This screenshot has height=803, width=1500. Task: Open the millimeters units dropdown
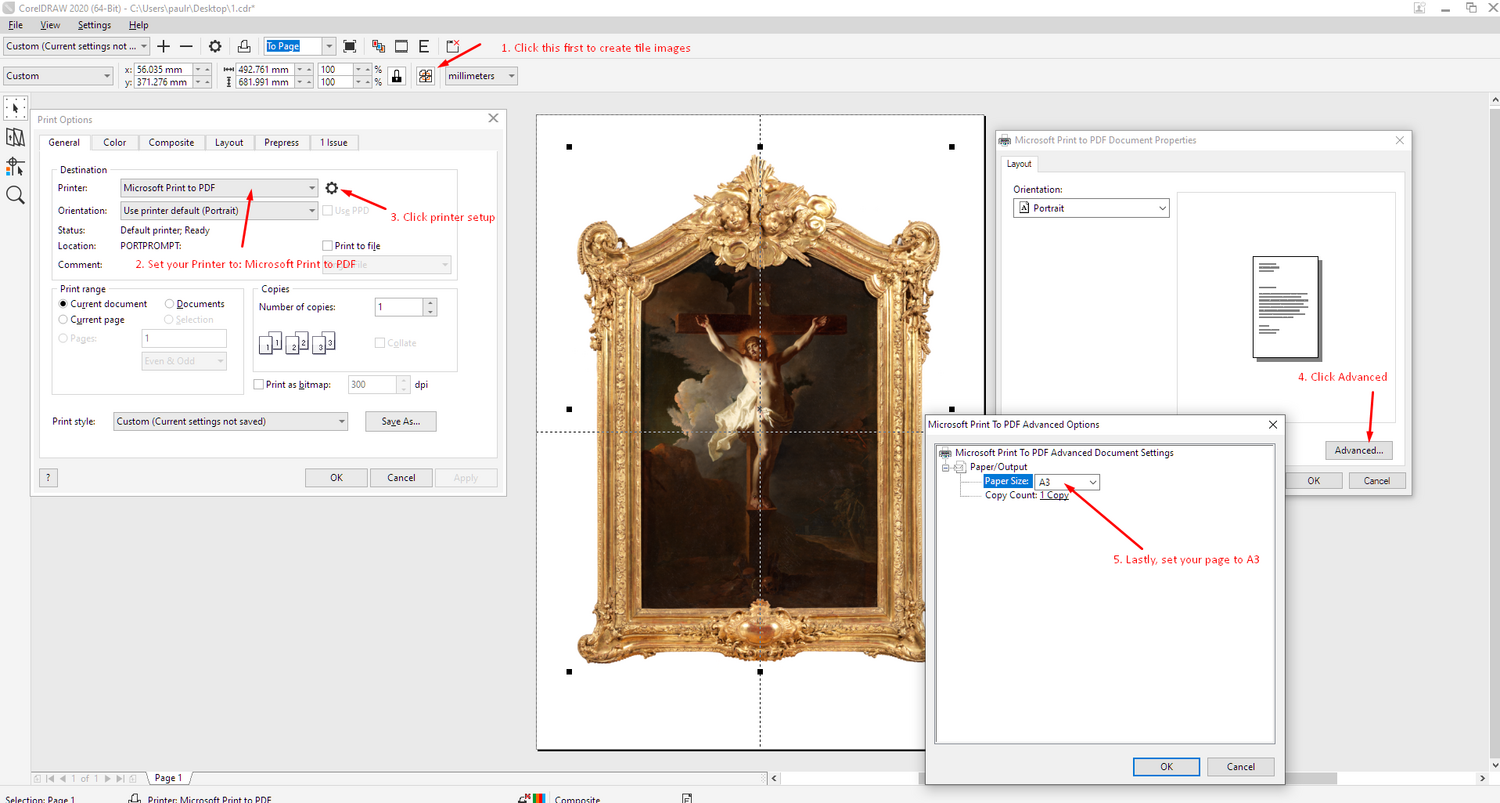click(482, 76)
